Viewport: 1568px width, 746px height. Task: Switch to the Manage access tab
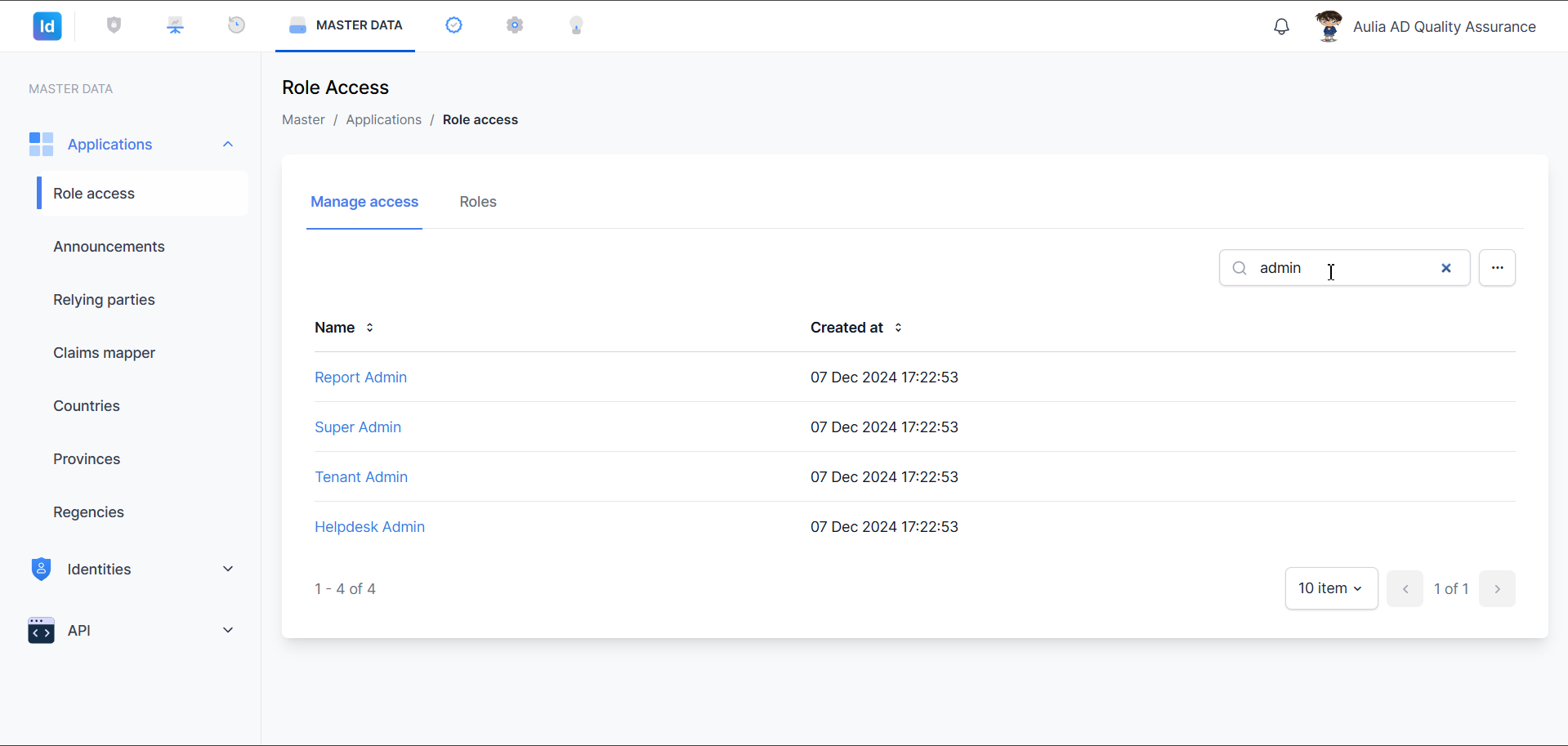tap(364, 202)
